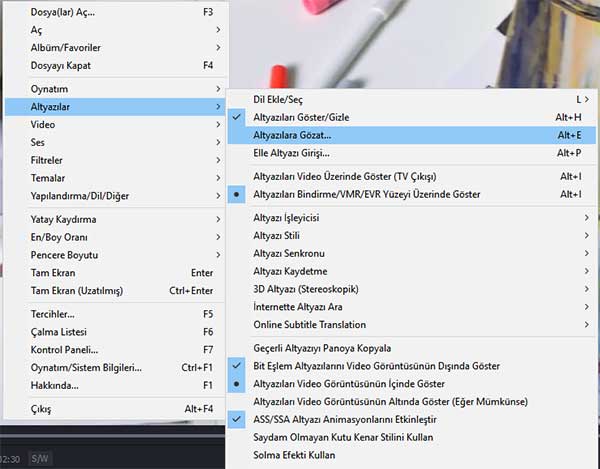
Task: Select Altyazıları Video Görüntüsünün Altında Göster option
Action: click(412, 402)
